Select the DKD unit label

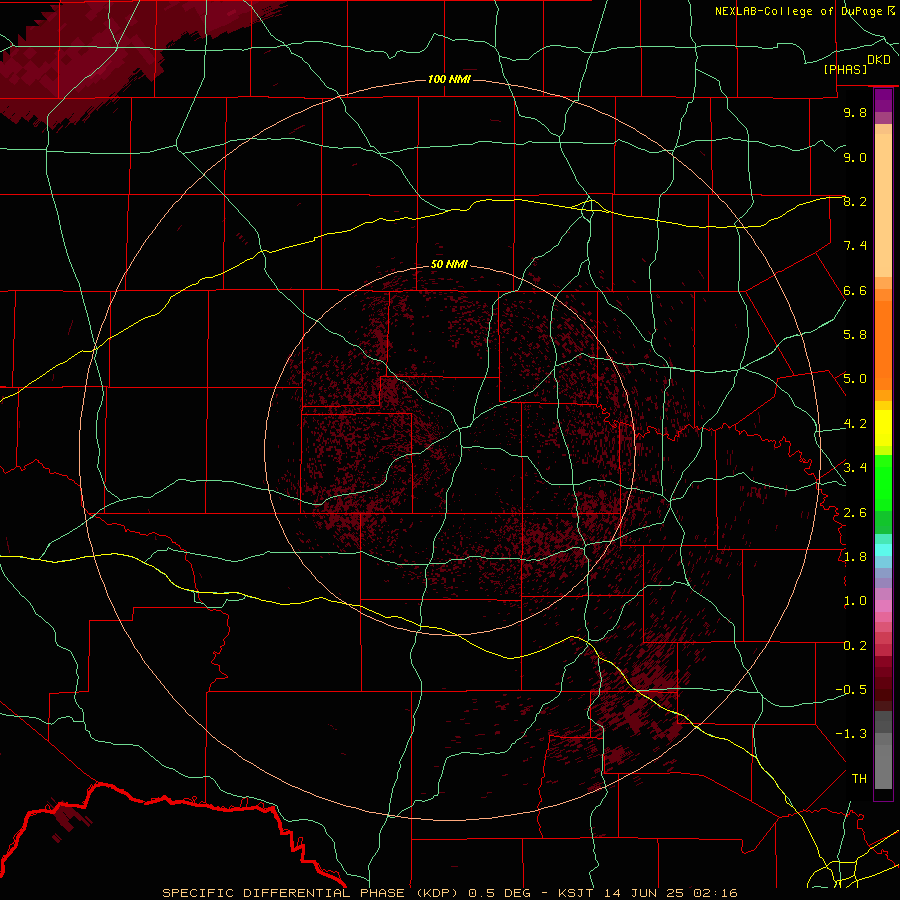879,60
